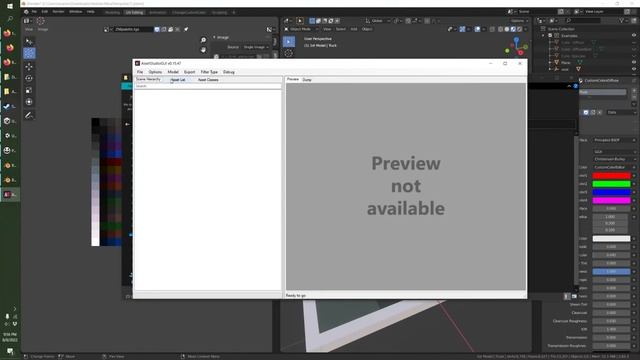The image size is (640, 360).
Task: Collapse the Image panel in image editor sidebar
Action: tap(214, 37)
